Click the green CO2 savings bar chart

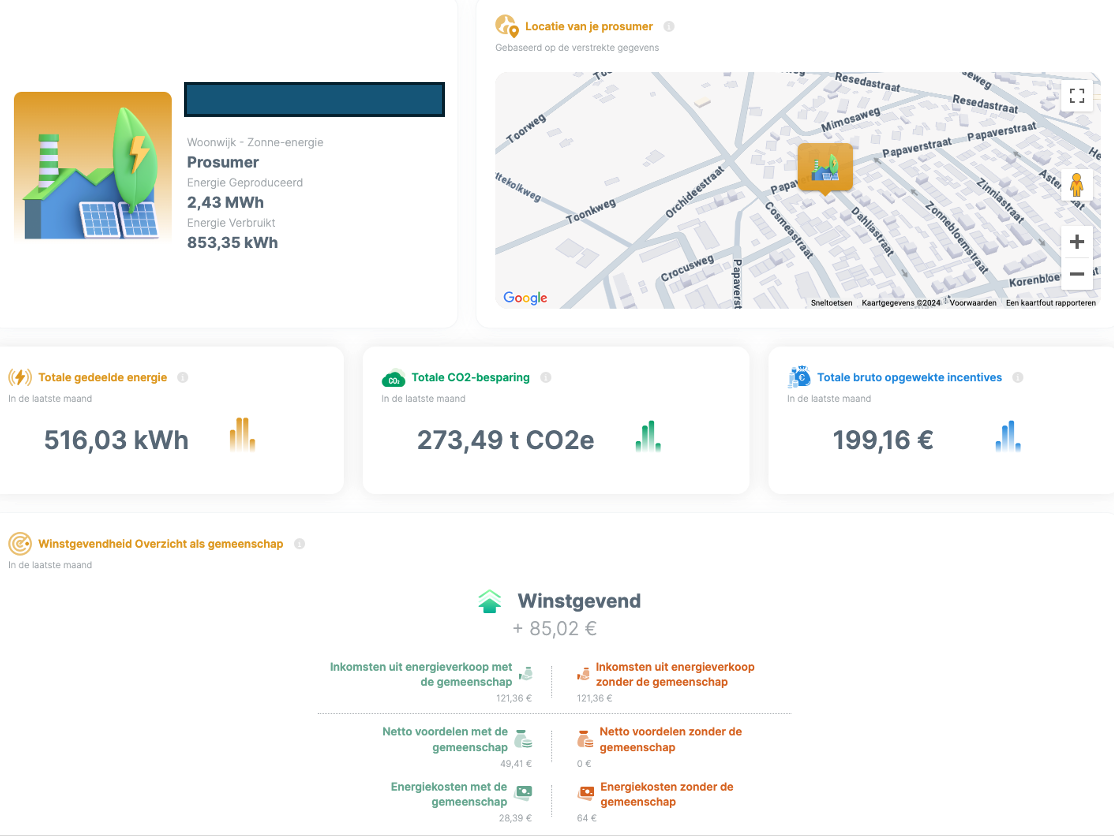[648, 436]
